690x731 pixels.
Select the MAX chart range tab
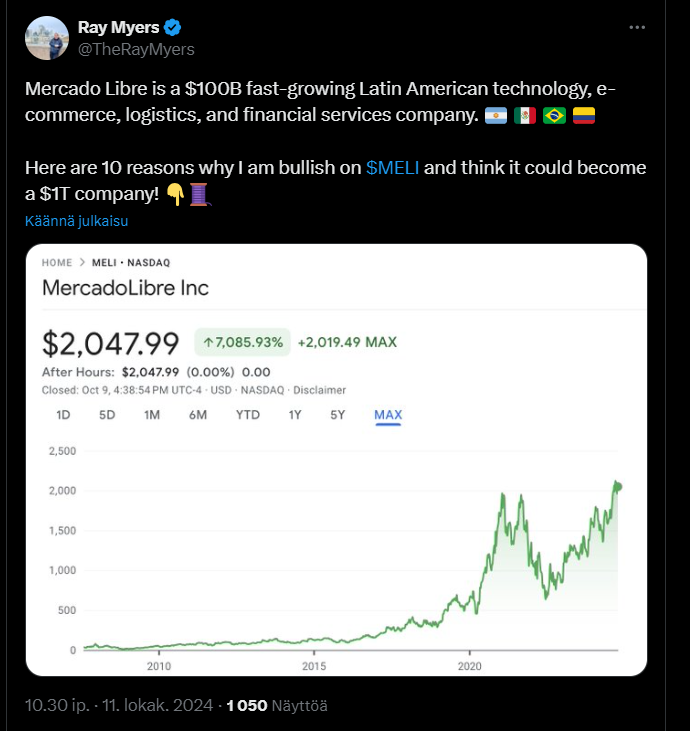click(388, 414)
